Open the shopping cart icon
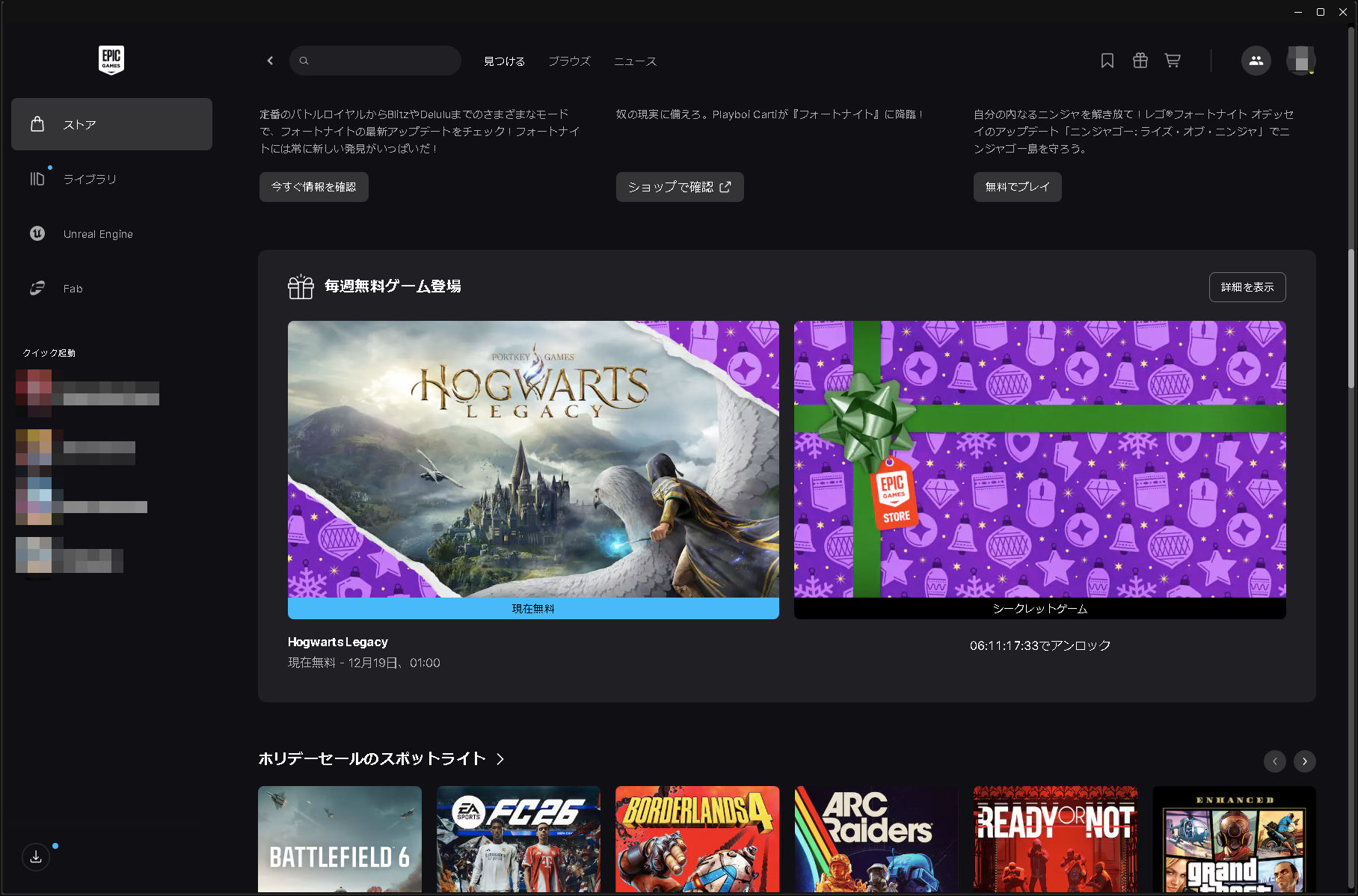 [1172, 61]
